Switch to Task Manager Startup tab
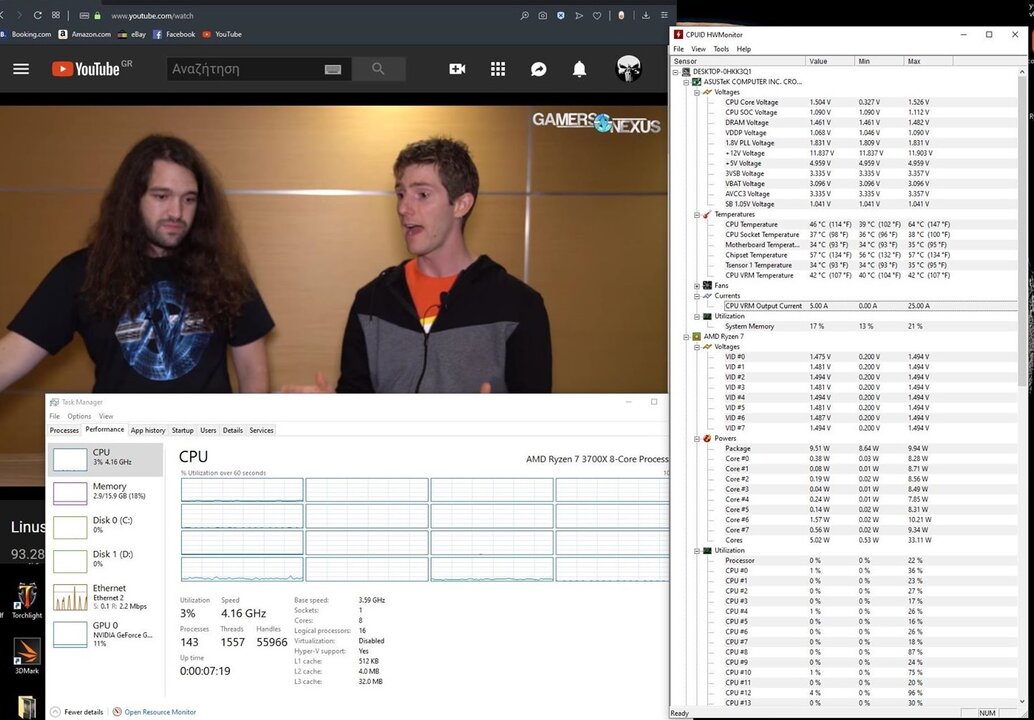Screen dimensions: 1034x720 click(183, 431)
